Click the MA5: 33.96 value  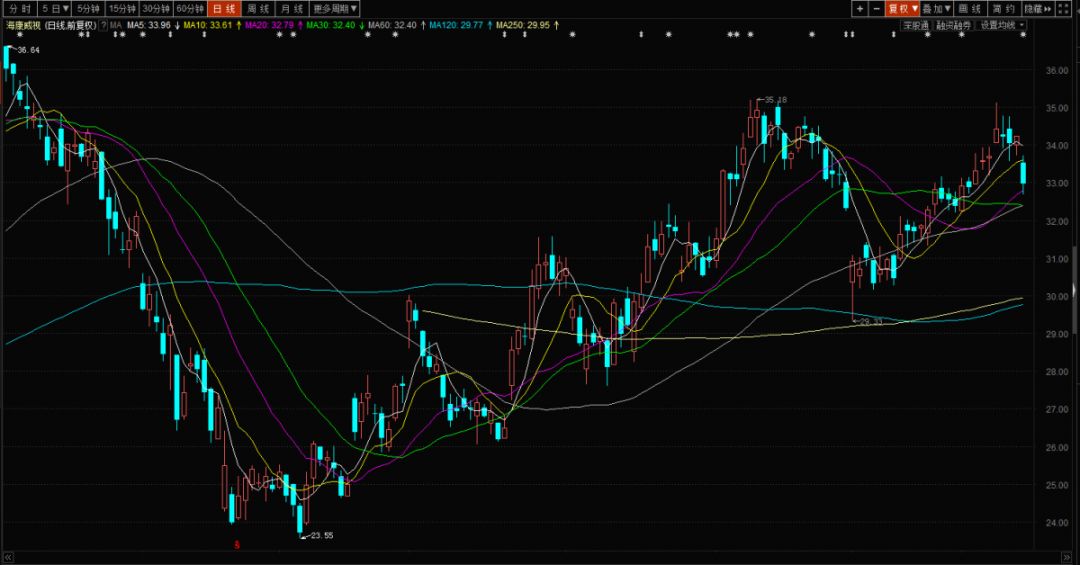149,25
